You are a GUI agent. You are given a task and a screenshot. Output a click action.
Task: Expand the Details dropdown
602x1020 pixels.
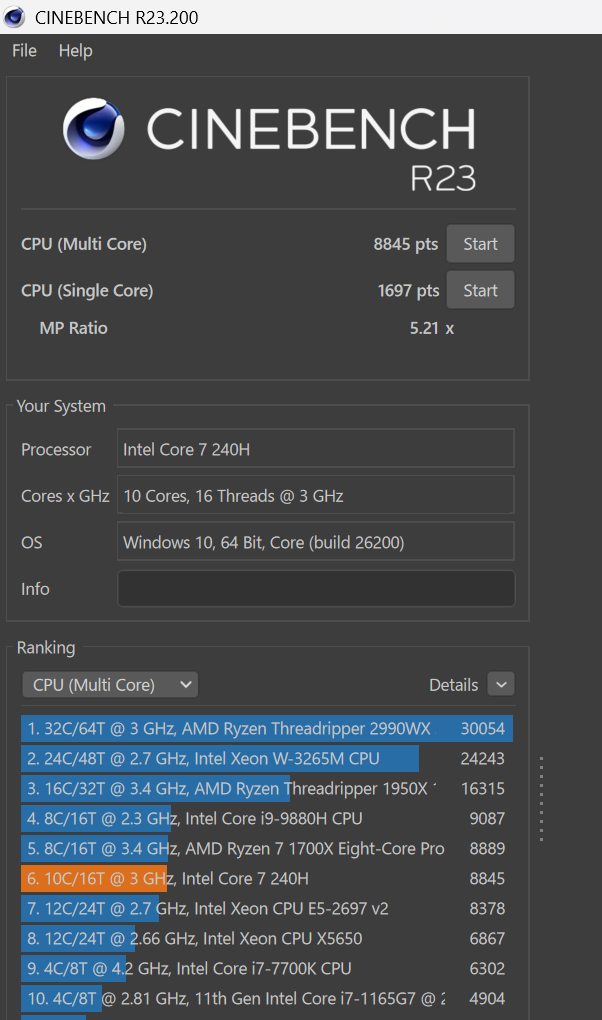(500, 684)
